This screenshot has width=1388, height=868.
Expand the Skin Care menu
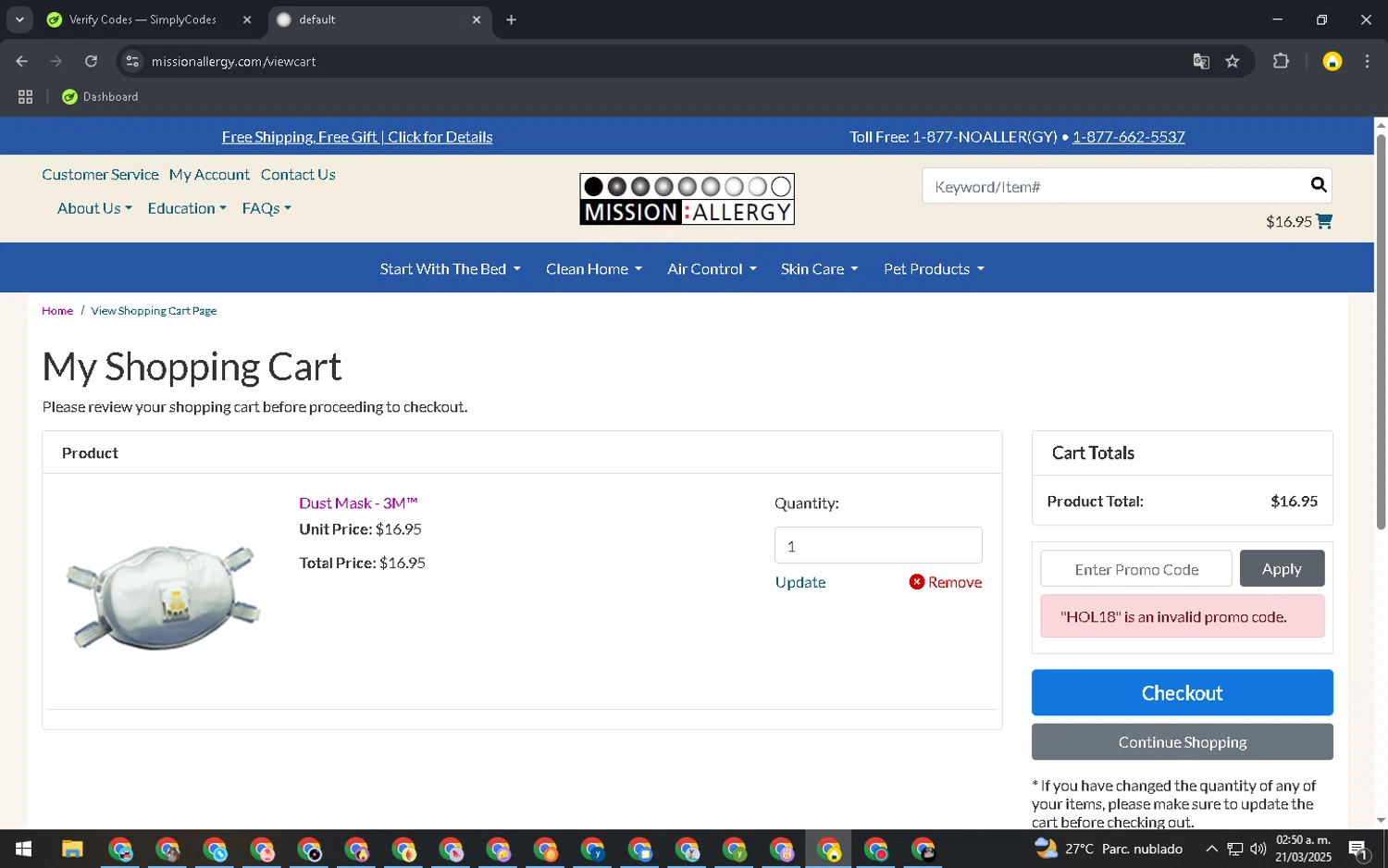[x=819, y=269]
